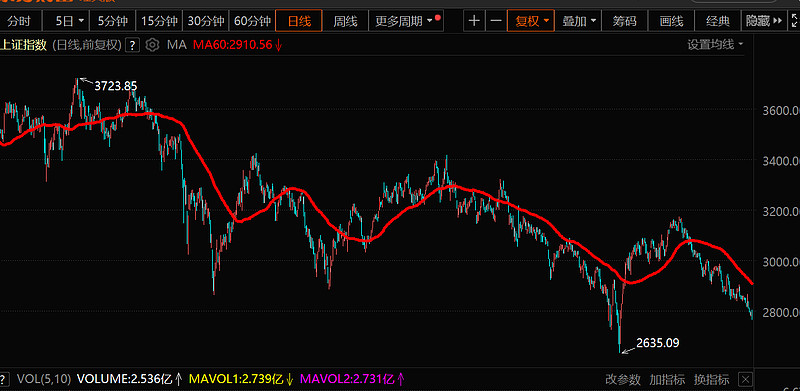Screen dimensions: 800x391
Task: Click the 画线 drawing button
Action: (671, 21)
